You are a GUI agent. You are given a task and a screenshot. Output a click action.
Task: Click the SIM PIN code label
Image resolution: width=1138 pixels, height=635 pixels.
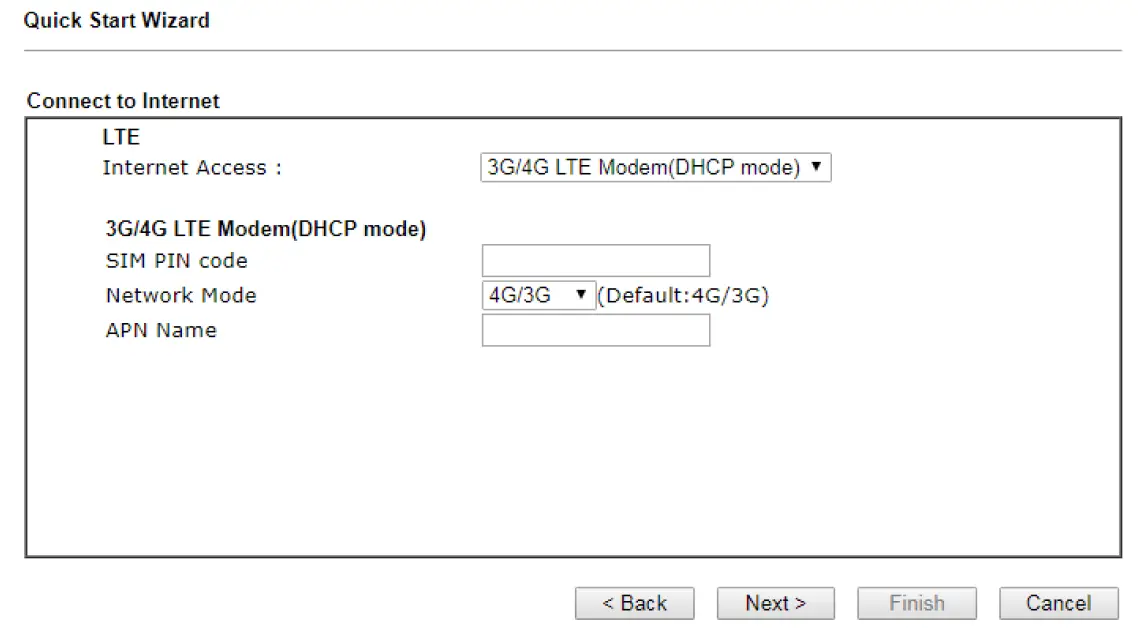pos(177,261)
